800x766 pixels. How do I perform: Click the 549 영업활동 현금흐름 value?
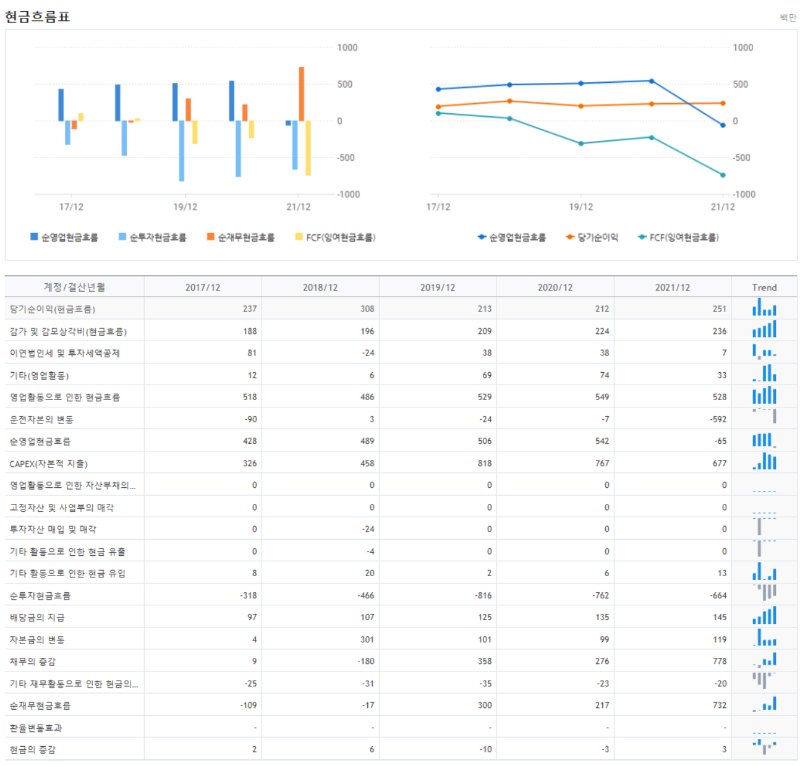(x=603, y=397)
